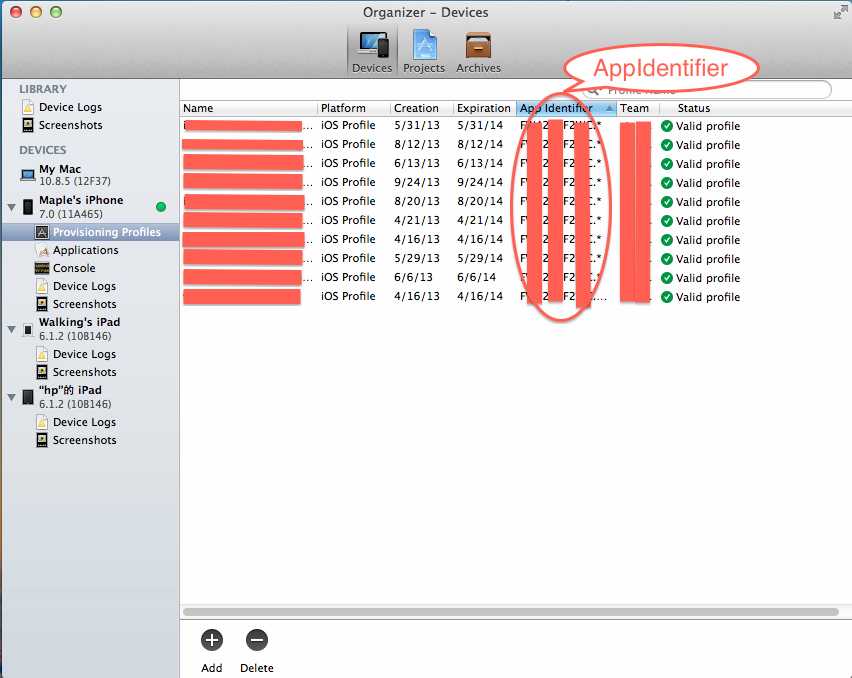The width and height of the screenshot is (852, 678).
Task: Open Device Logs under "hp" iPad
Action: [84, 422]
